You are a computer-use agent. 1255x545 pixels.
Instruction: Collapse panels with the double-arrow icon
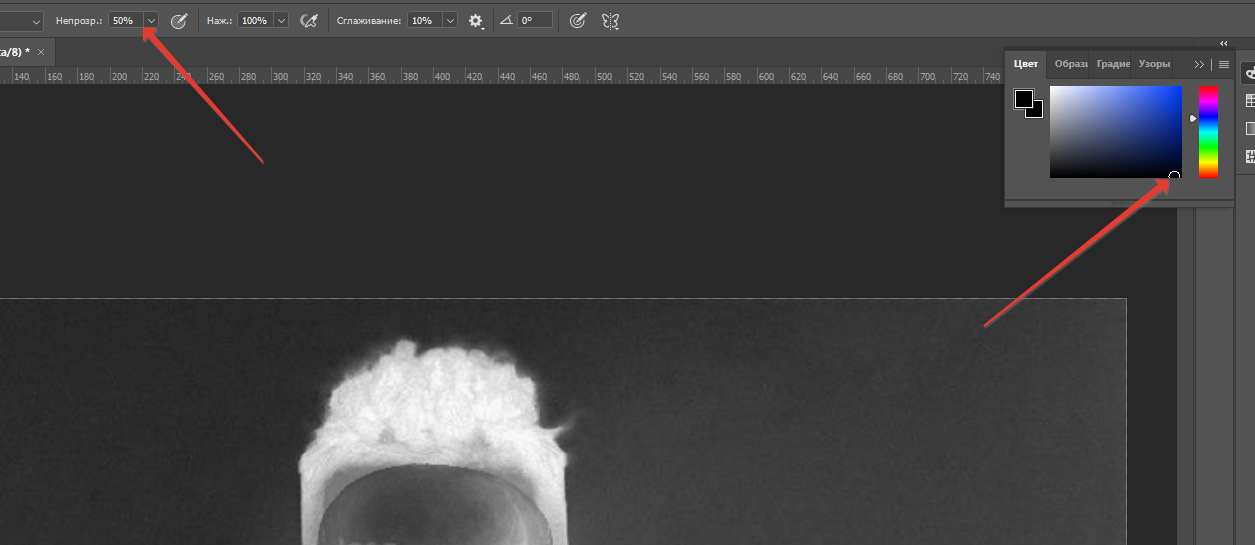coord(1224,43)
